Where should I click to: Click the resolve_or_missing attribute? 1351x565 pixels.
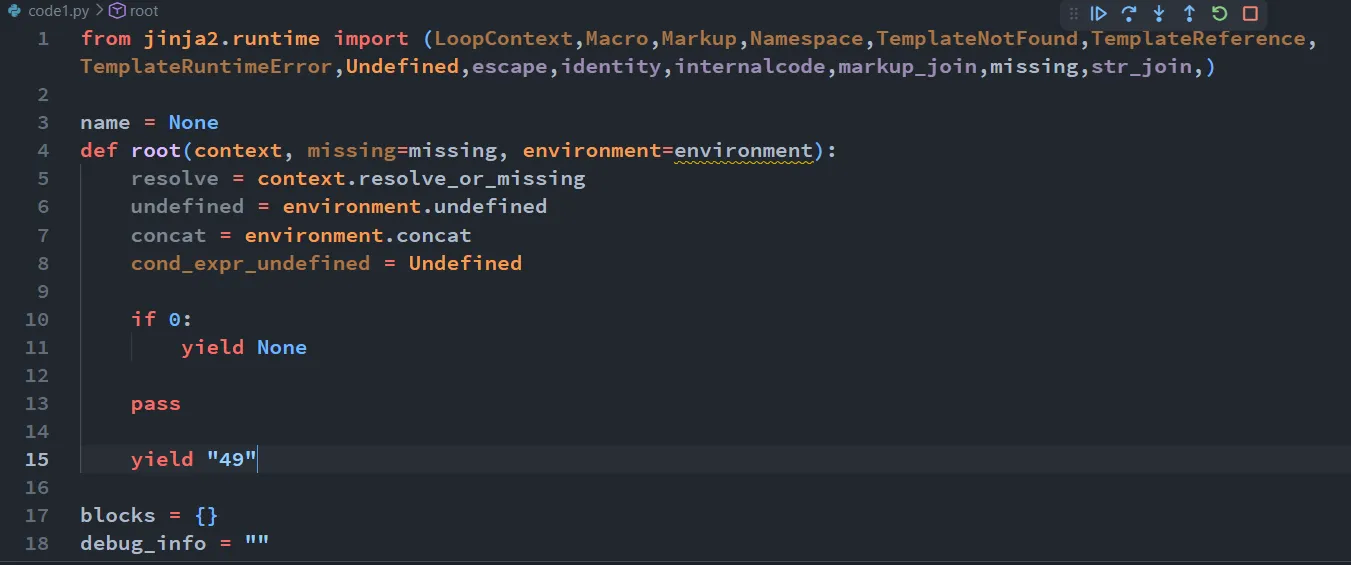[472, 179]
